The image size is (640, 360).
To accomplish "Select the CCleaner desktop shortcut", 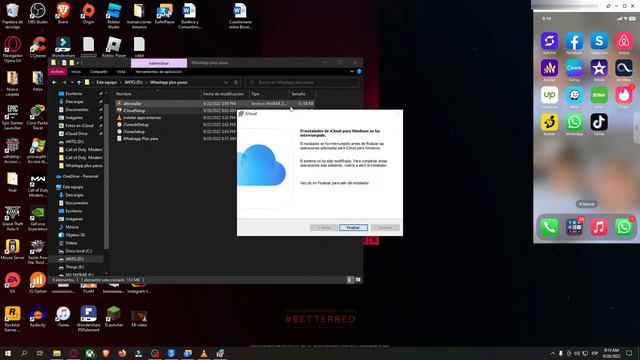I will [x=38, y=47].
